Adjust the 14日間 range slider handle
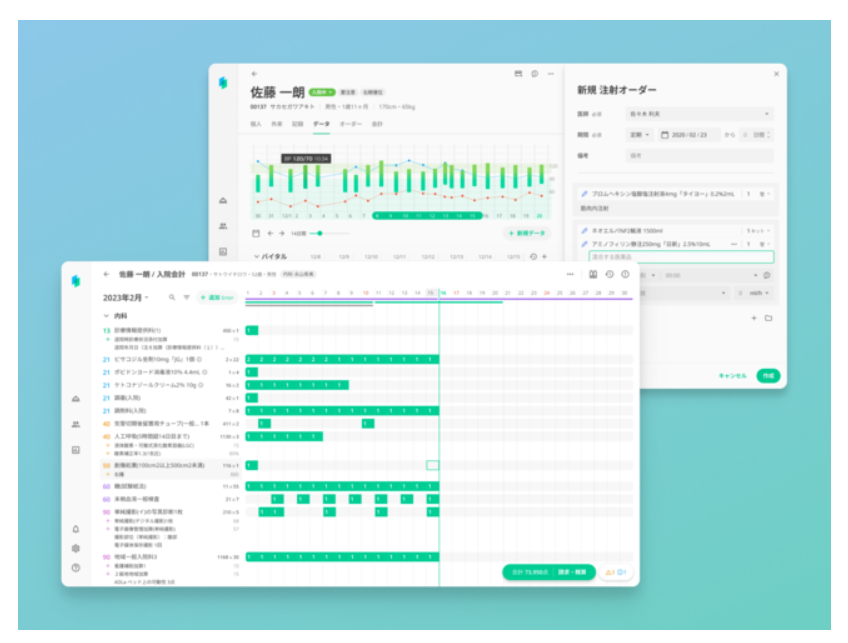 click(x=320, y=233)
